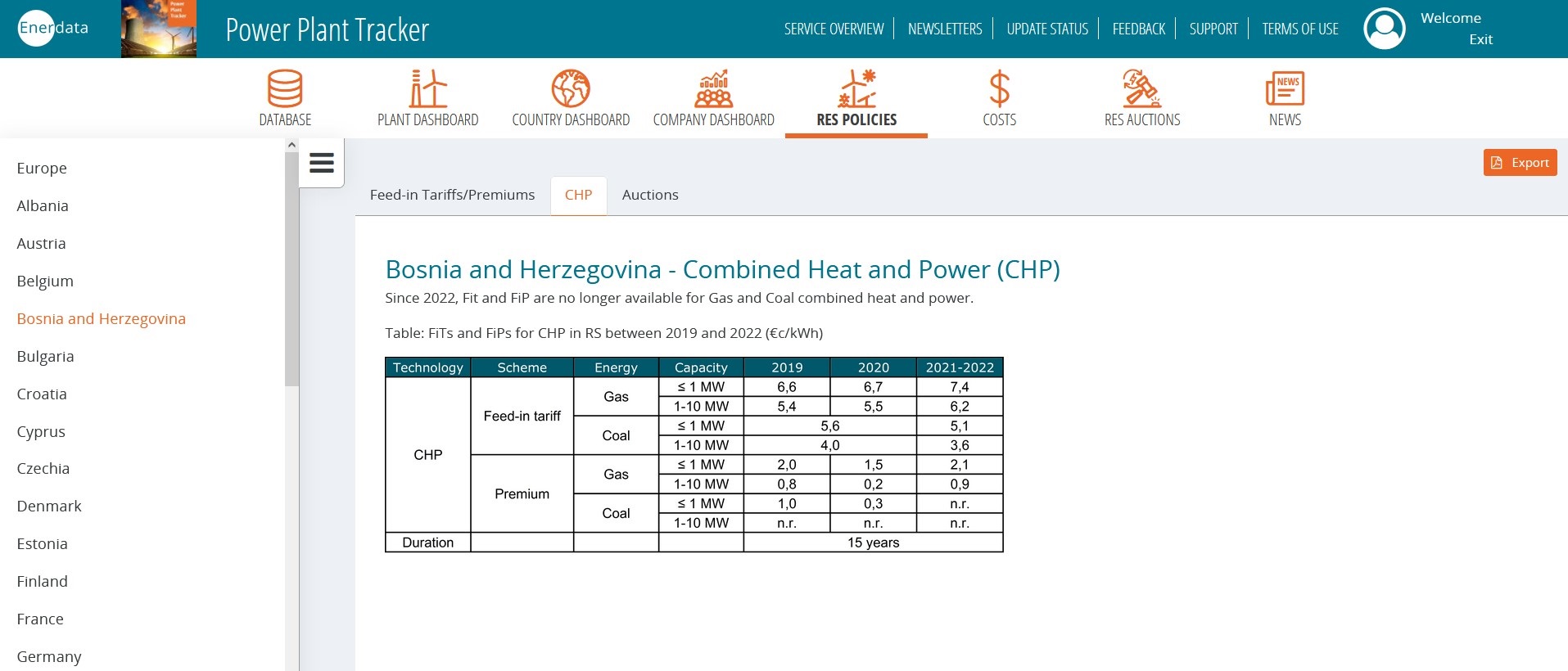This screenshot has height=671, width=1568.
Task: Open the Country Dashboard globe icon
Action: pyautogui.click(x=571, y=88)
